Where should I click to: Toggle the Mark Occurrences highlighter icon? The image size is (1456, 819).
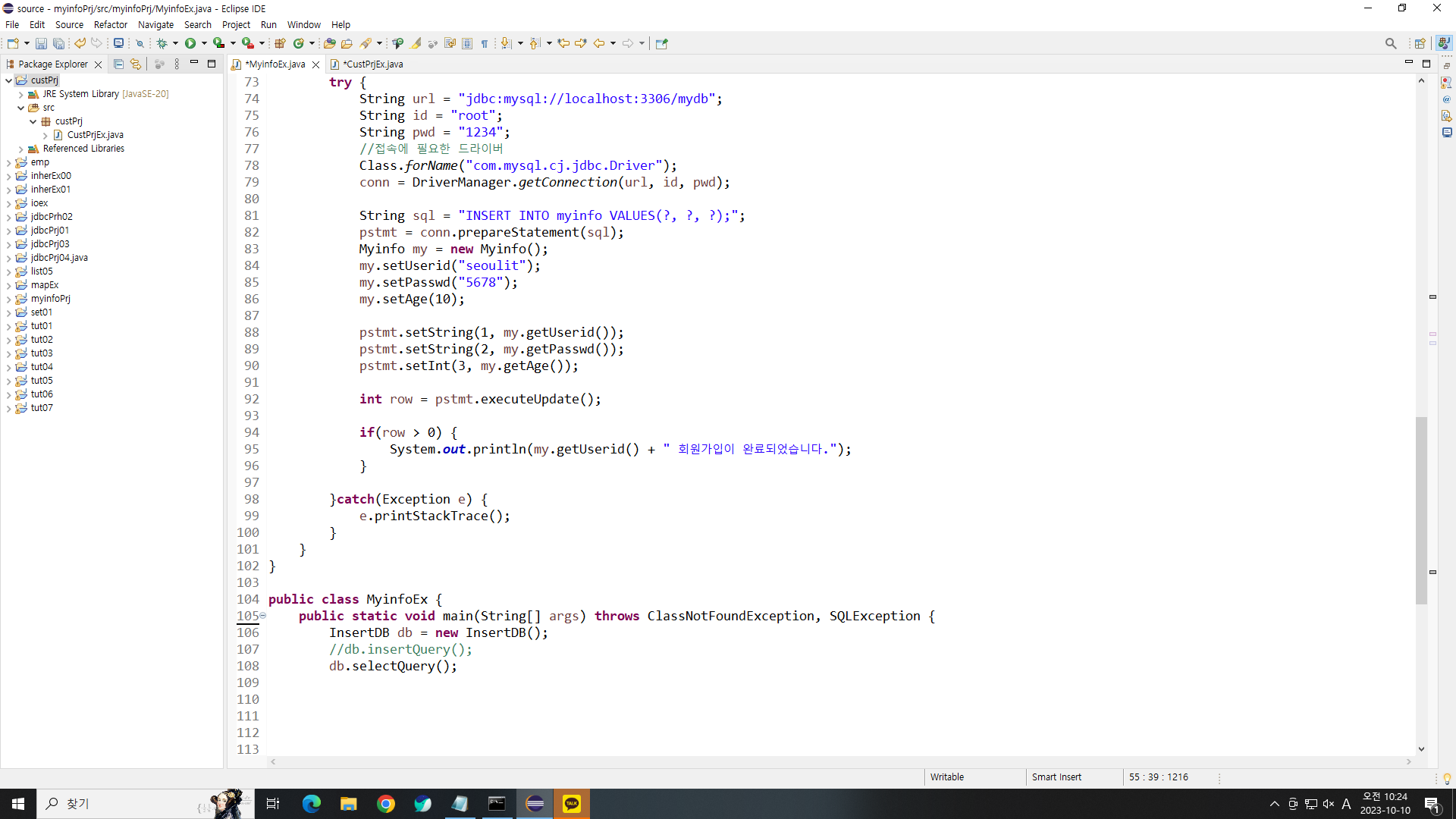tap(416, 44)
